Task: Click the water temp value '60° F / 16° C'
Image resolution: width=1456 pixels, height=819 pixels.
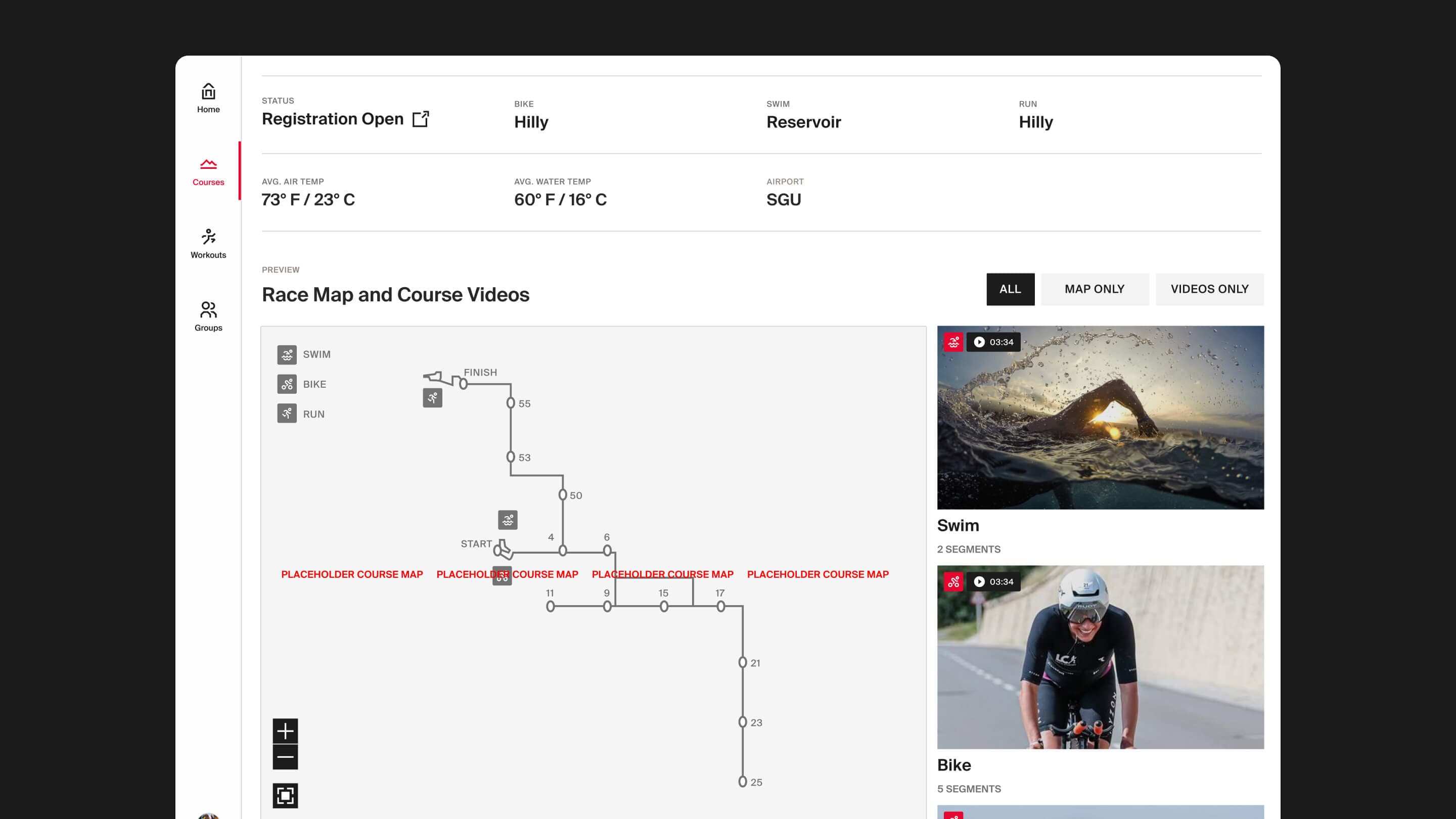Action: click(560, 200)
